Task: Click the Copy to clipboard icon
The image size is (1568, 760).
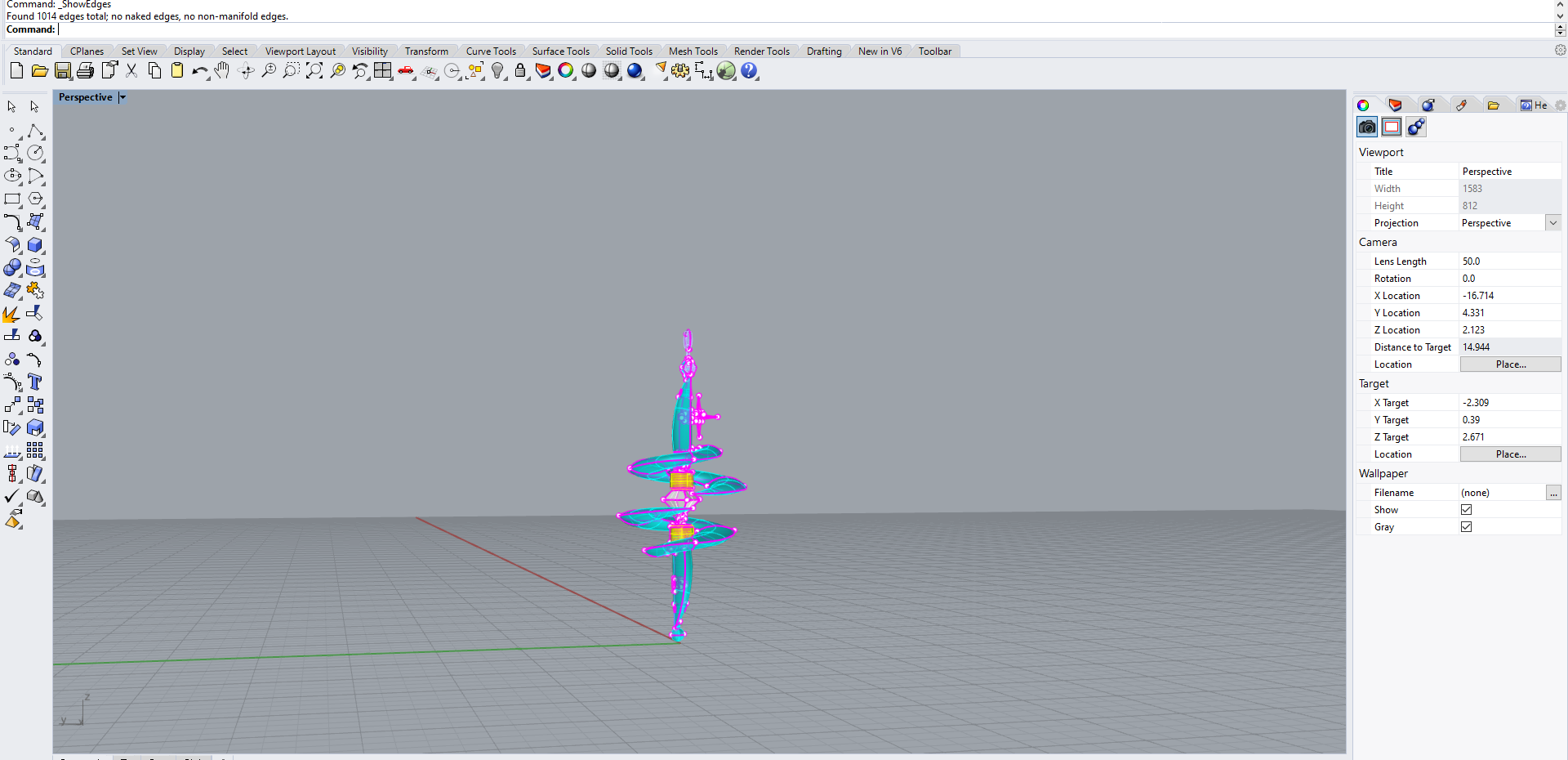Action: [154, 71]
